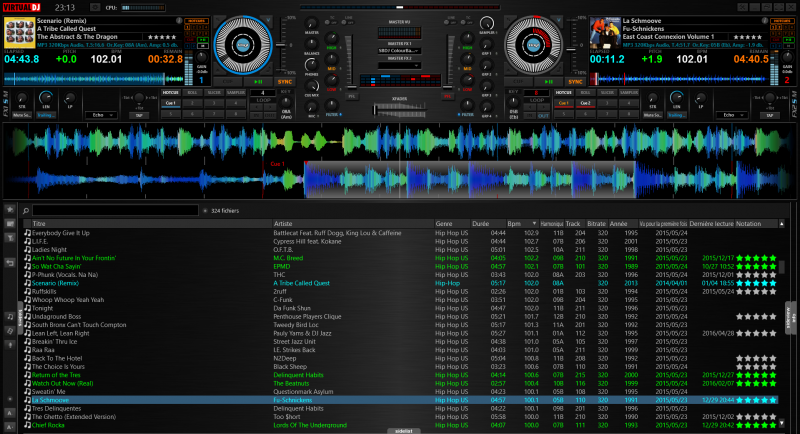The width and height of the screenshot is (800, 434).
Task: Click the Scenario (Remix) album cover thumbnail
Action: [19, 33]
